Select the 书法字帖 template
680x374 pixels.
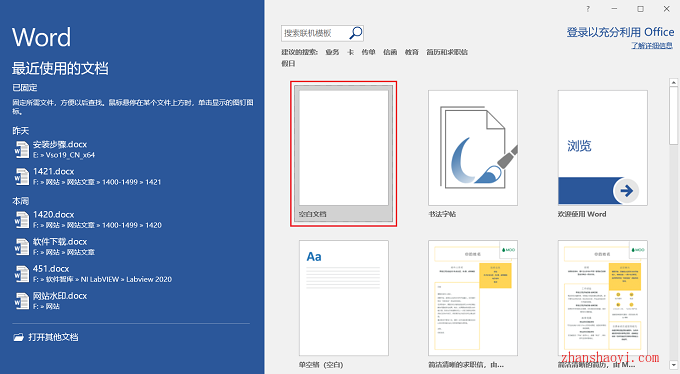(473, 154)
